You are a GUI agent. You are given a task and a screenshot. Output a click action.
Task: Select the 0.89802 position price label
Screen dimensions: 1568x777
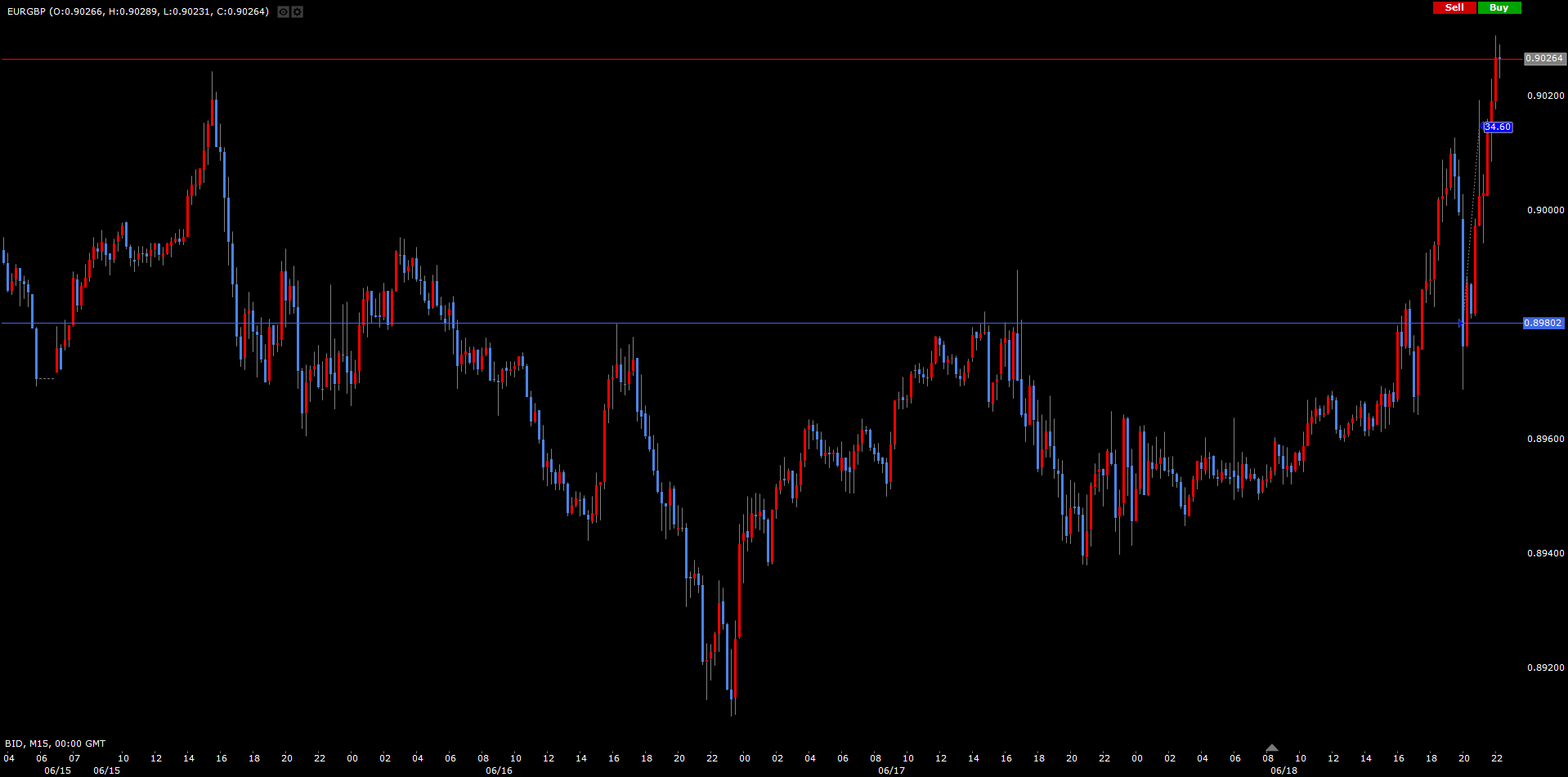1543,324
